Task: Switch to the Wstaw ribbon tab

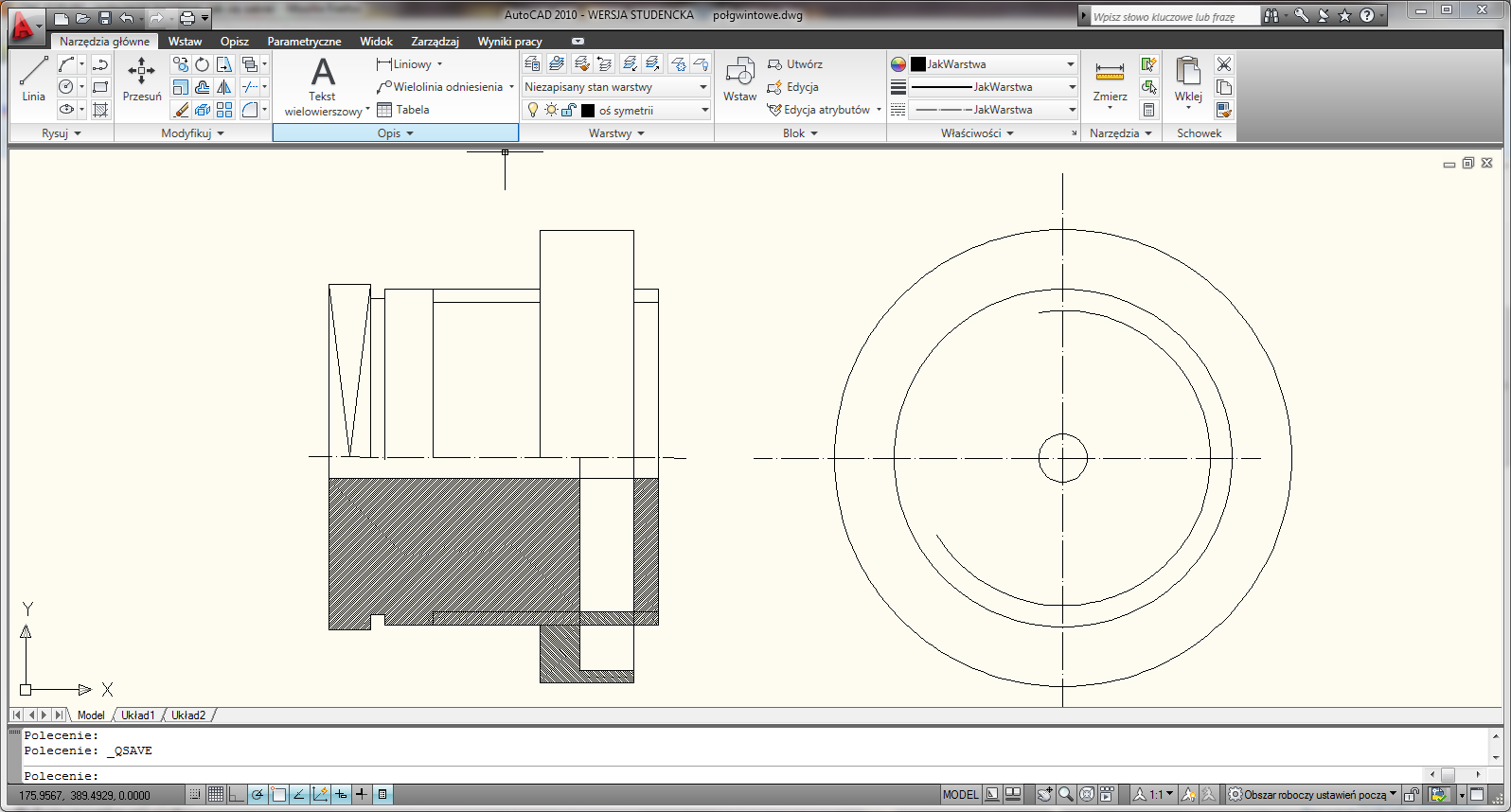Action: (185, 42)
